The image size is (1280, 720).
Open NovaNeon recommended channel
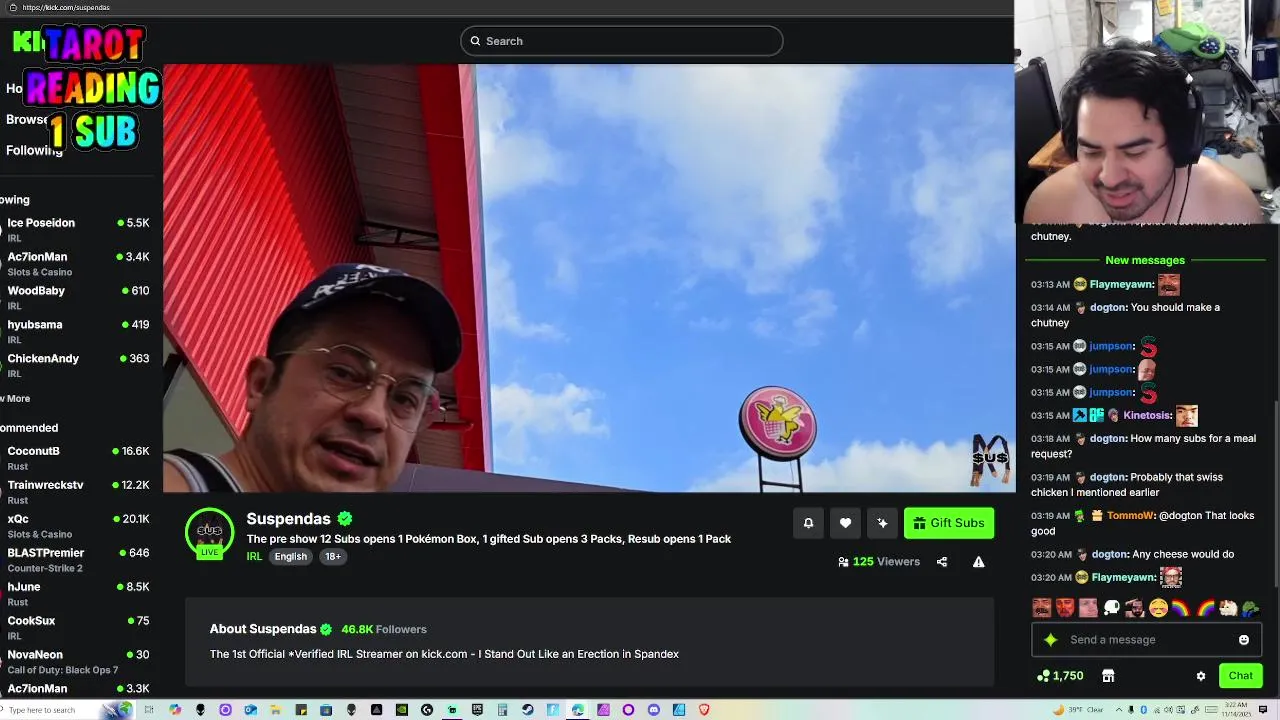78,661
